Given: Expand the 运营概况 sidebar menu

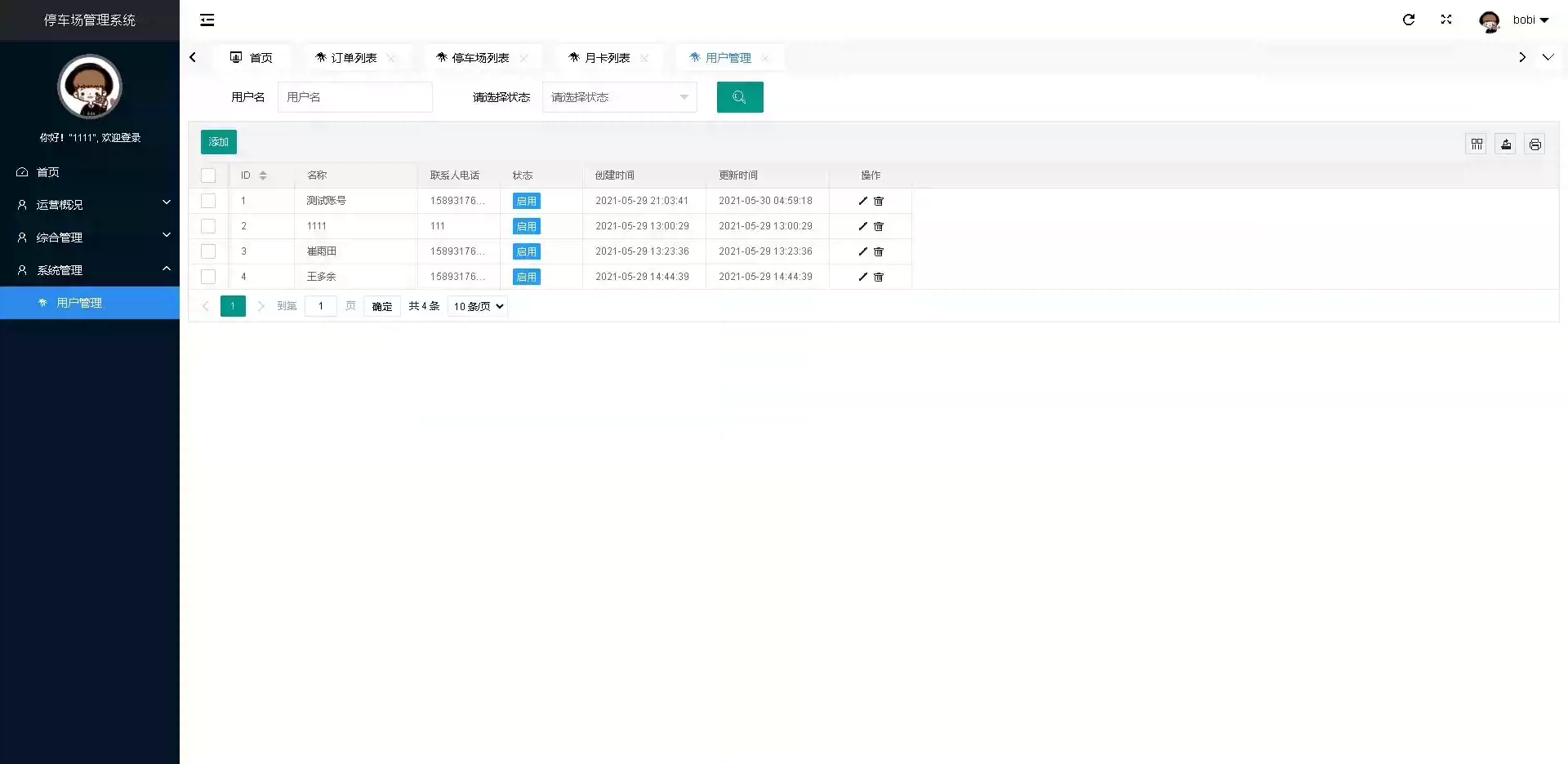Looking at the screenshot, I should click(x=90, y=205).
